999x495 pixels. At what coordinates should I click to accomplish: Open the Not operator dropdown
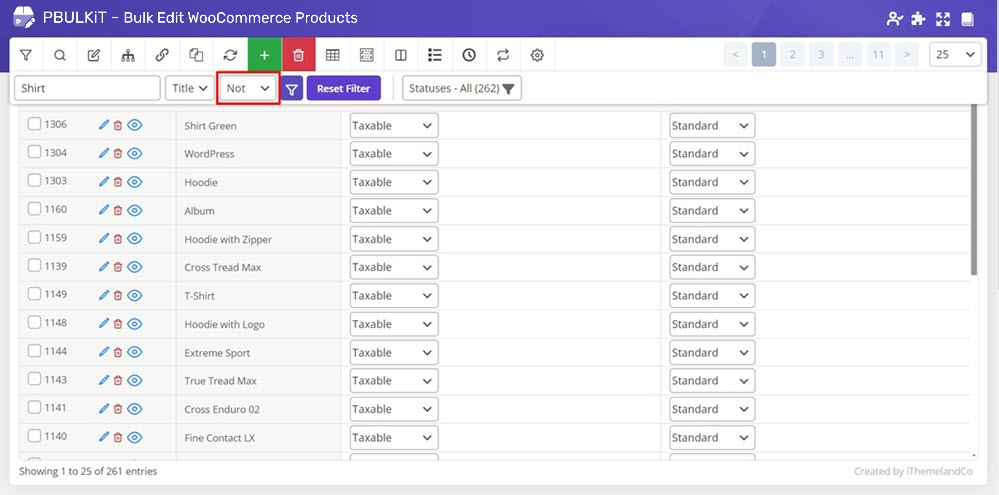coord(248,88)
